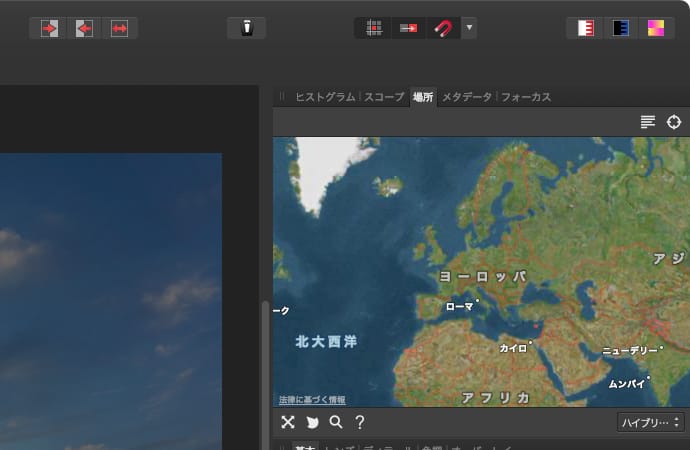Screen dimensions: 690x450
Task: Open the panel options menu above the map
Action: 648,122
